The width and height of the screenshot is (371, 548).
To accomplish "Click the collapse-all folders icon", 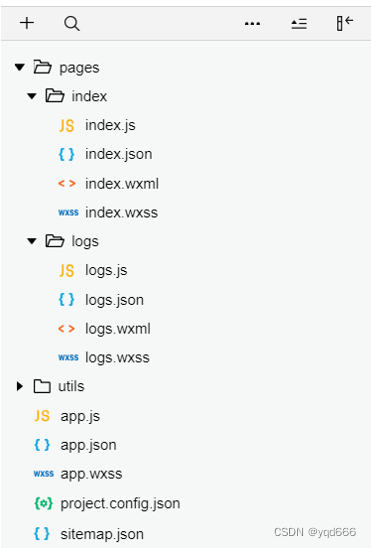I will (x=299, y=24).
